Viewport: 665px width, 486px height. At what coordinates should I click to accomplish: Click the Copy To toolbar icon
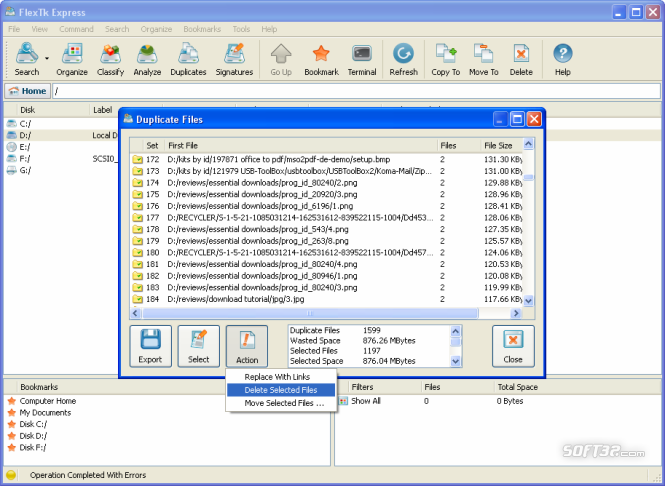click(x=445, y=59)
